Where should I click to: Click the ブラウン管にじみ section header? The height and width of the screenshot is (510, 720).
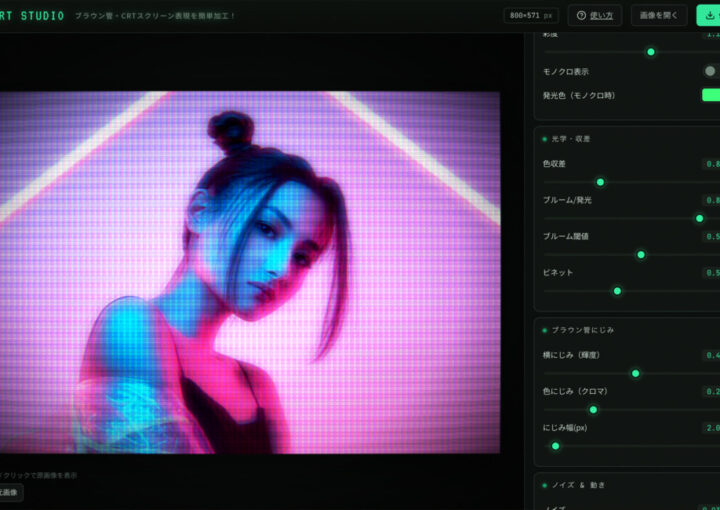[582, 330]
